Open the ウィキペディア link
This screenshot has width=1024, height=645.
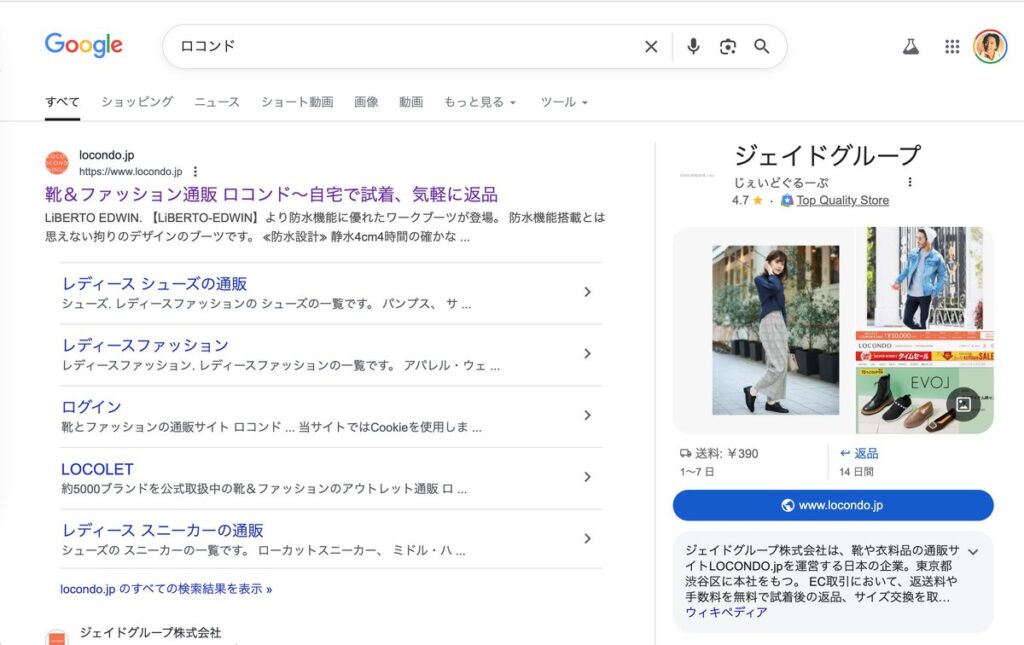[726, 612]
